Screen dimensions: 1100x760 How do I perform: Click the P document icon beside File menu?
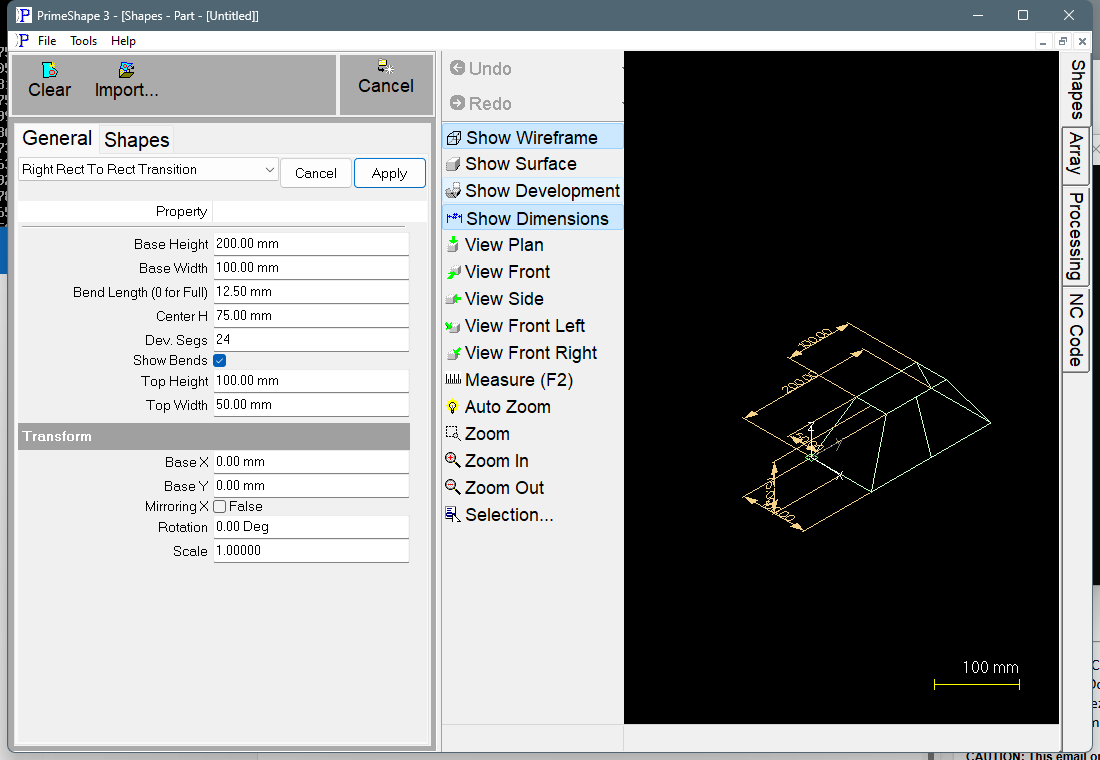[22, 41]
